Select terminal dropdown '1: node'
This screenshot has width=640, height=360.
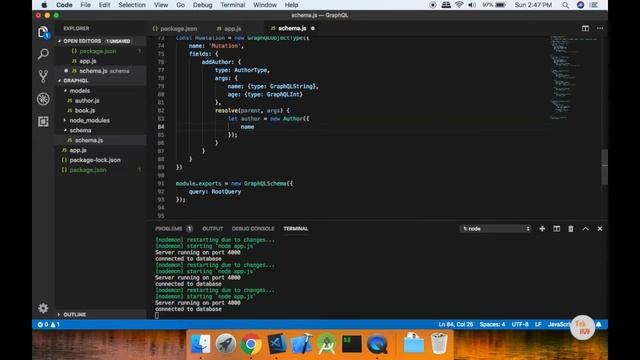click(x=496, y=229)
